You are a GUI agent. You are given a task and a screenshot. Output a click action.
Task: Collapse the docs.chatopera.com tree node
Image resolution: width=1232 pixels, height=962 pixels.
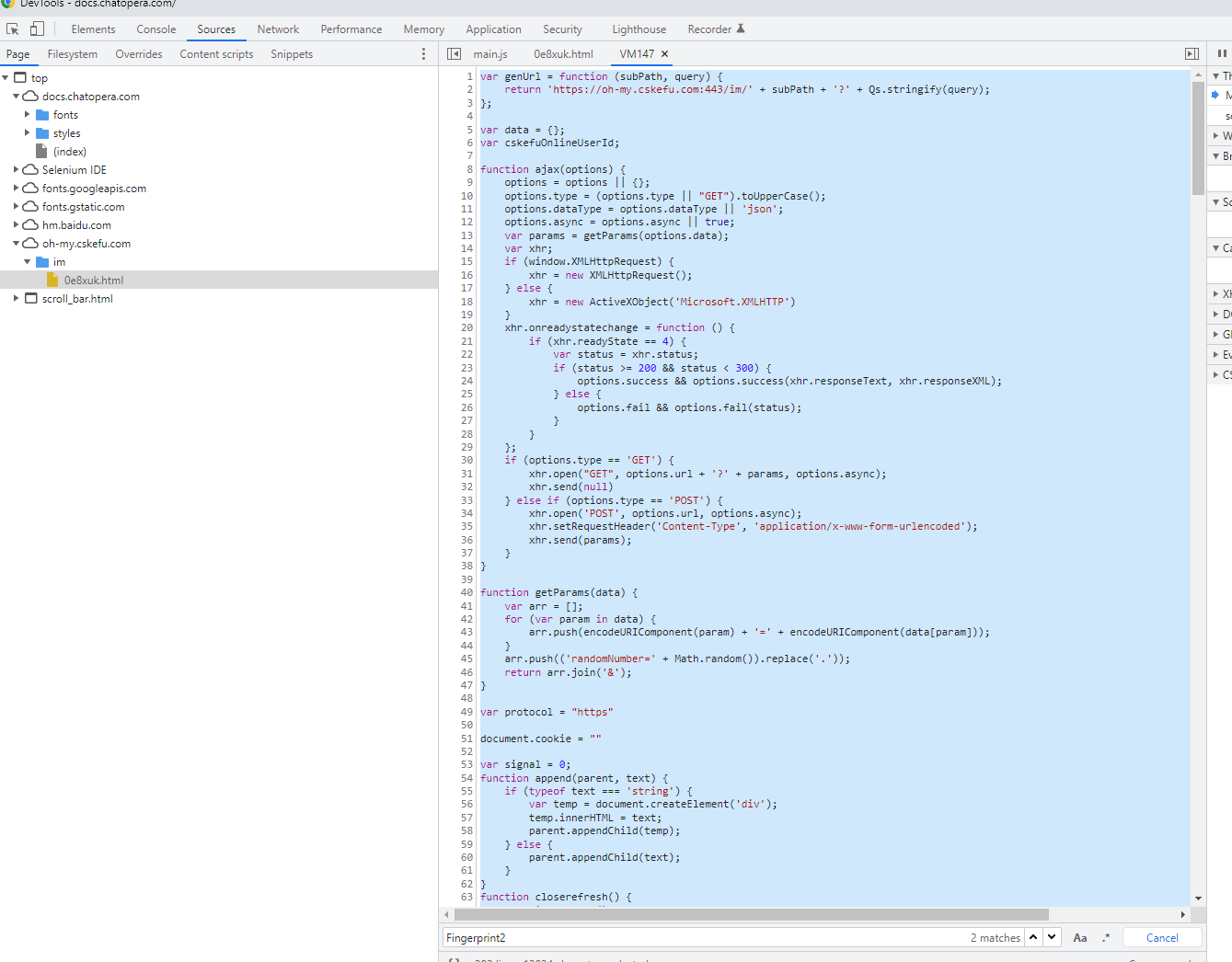pyautogui.click(x=17, y=97)
